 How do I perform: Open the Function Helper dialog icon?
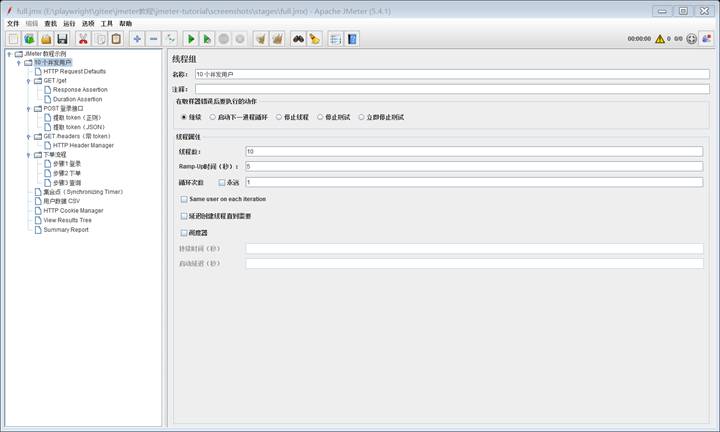(335, 39)
